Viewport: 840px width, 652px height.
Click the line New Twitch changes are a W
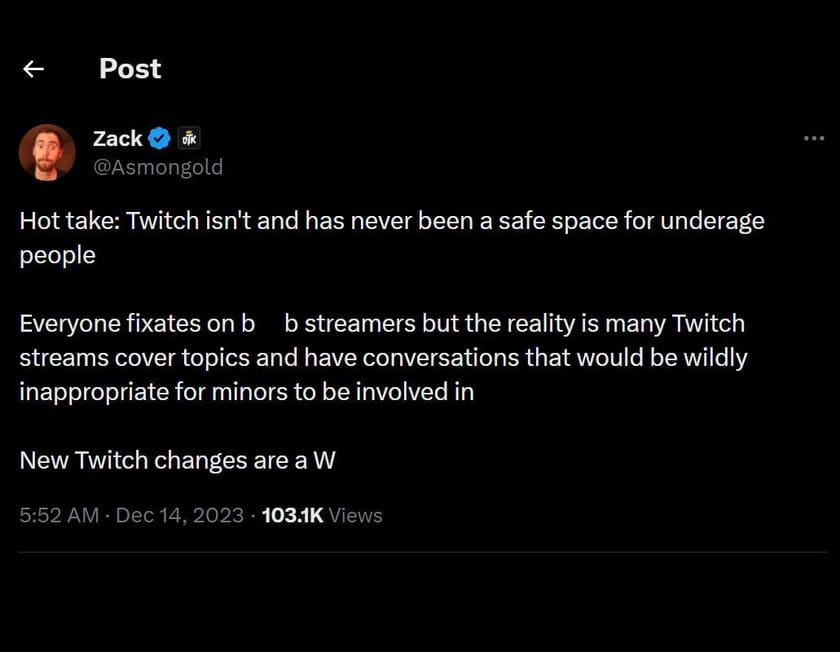177,460
